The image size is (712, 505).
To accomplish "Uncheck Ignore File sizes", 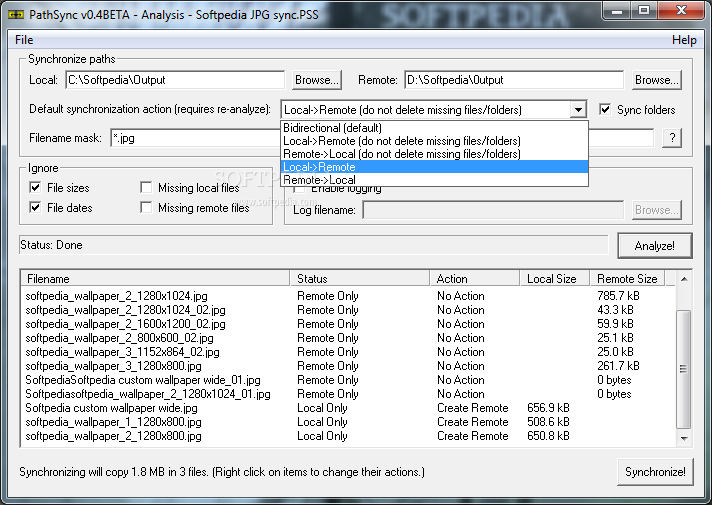I will coord(35,188).
